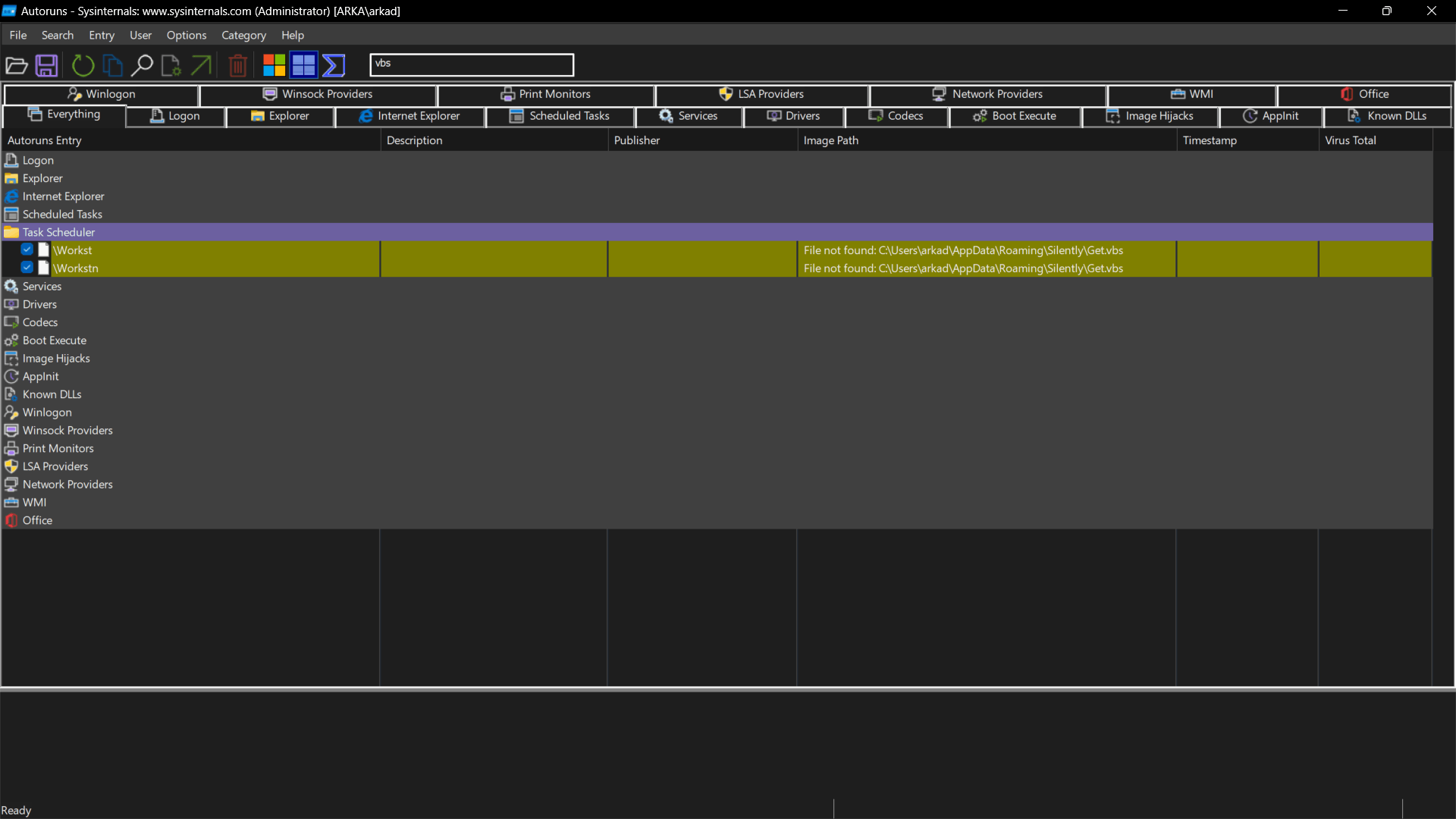Click the Jump to Entry arrow icon

[x=201, y=65]
